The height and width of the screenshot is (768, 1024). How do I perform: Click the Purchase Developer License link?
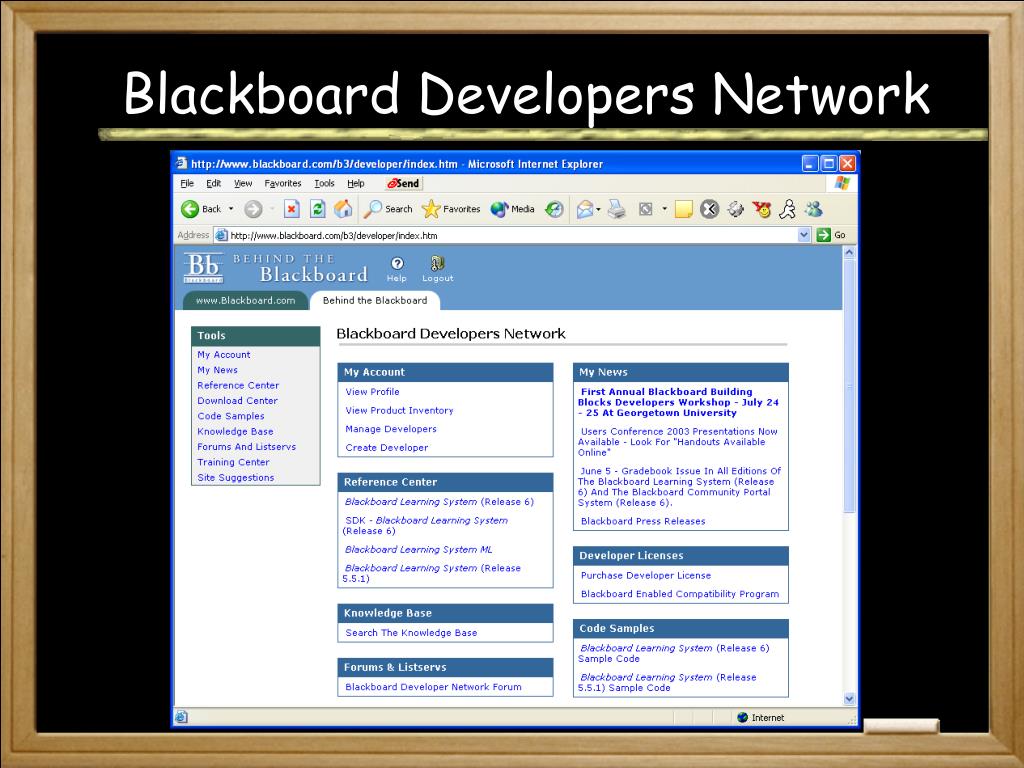point(645,575)
